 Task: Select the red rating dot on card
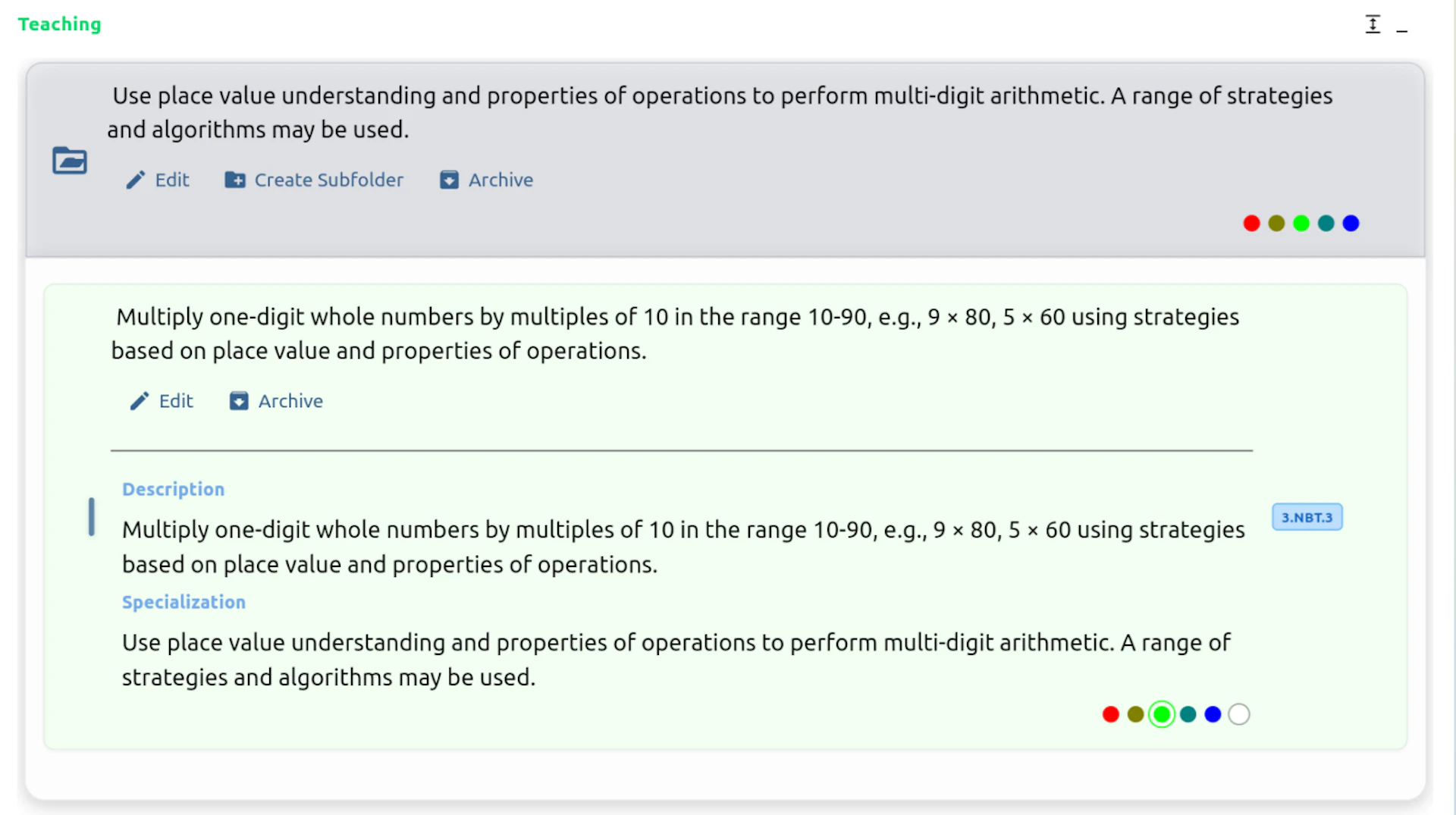1111,714
